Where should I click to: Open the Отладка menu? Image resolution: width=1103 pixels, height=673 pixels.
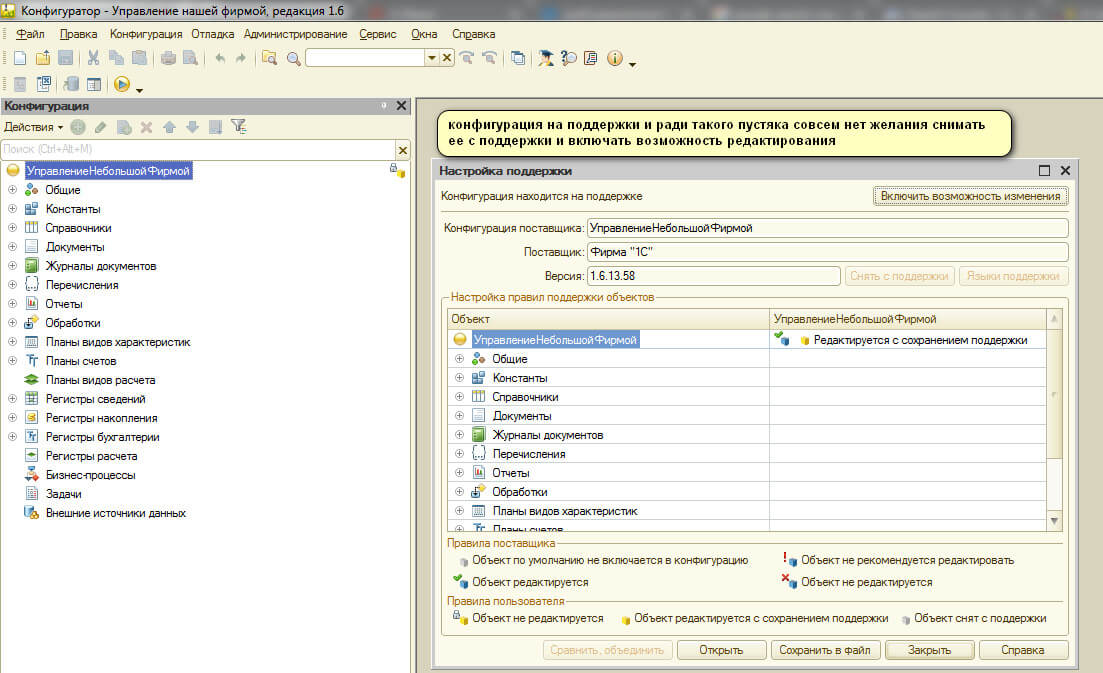[x=213, y=34]
